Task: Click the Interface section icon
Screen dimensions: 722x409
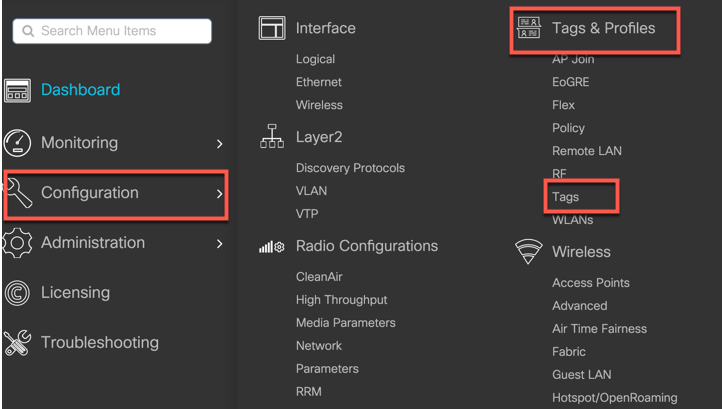Action: [272, 28]
